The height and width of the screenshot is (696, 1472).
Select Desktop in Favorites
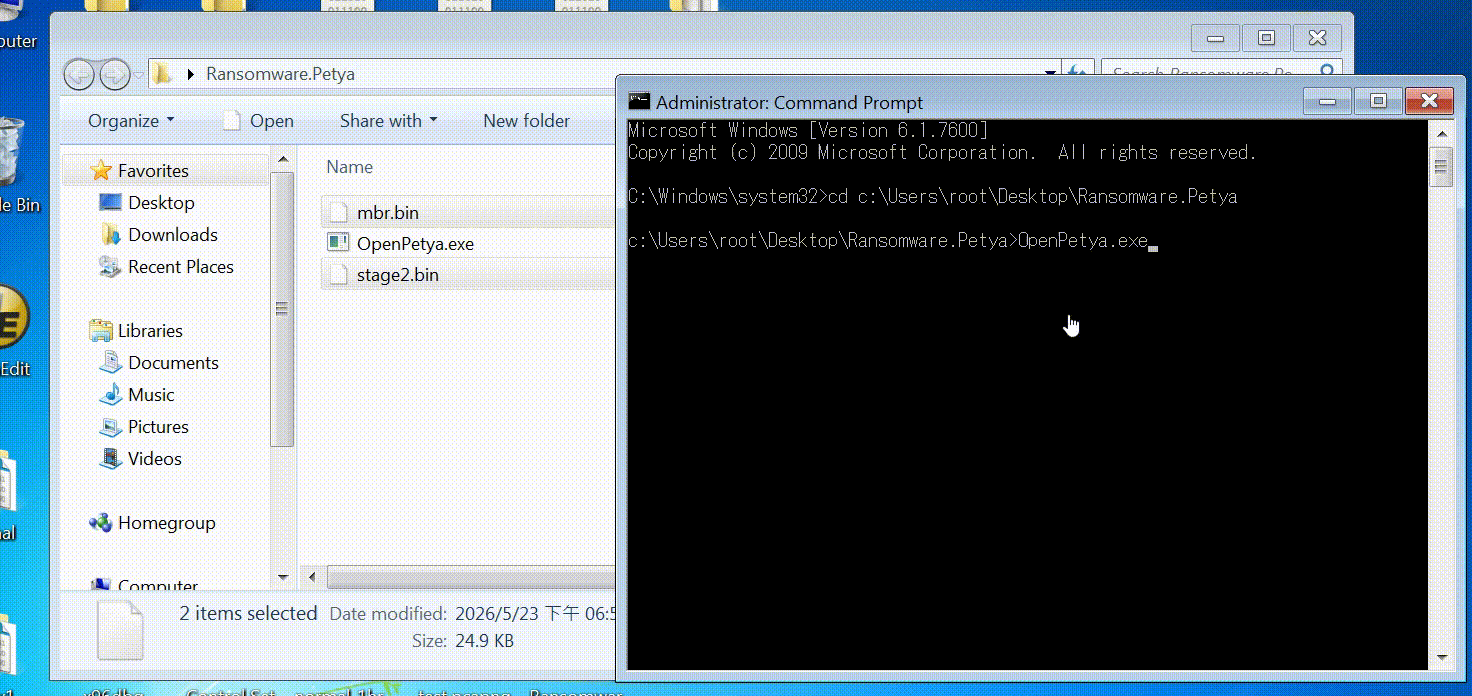161,203
